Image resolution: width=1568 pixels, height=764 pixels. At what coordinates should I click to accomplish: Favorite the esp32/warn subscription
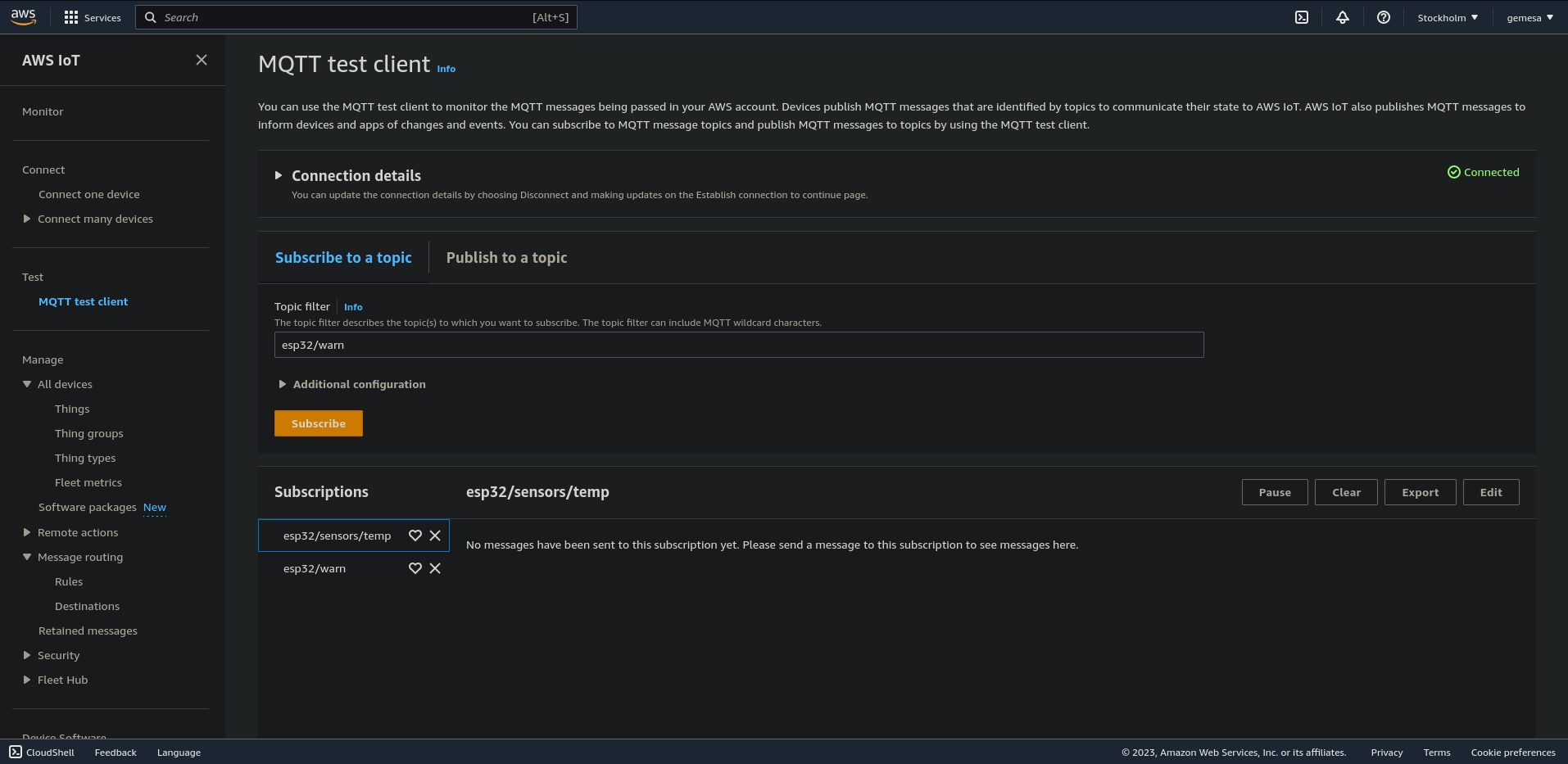click(x=415, y=568)
